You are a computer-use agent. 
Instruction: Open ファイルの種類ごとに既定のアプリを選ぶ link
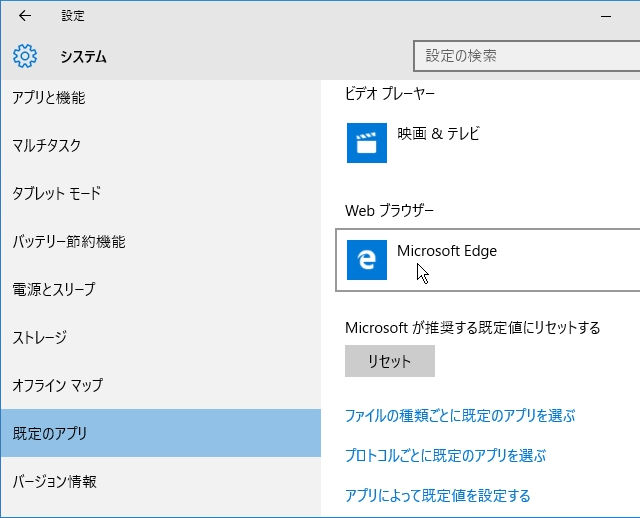coord(460,416)
